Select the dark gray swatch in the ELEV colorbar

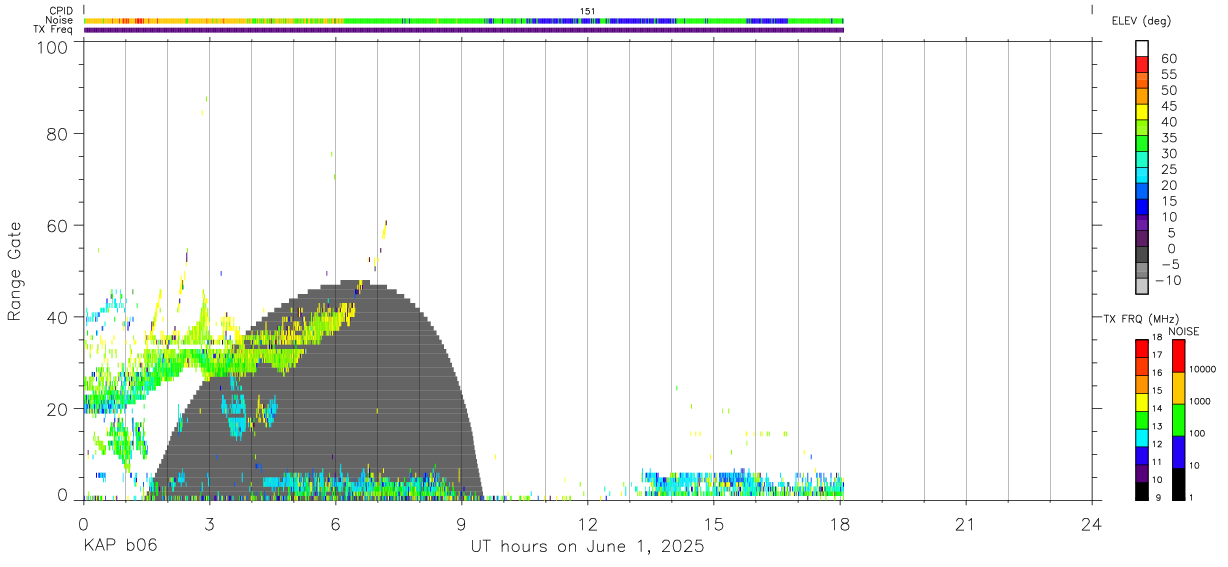click(1142, 254)
